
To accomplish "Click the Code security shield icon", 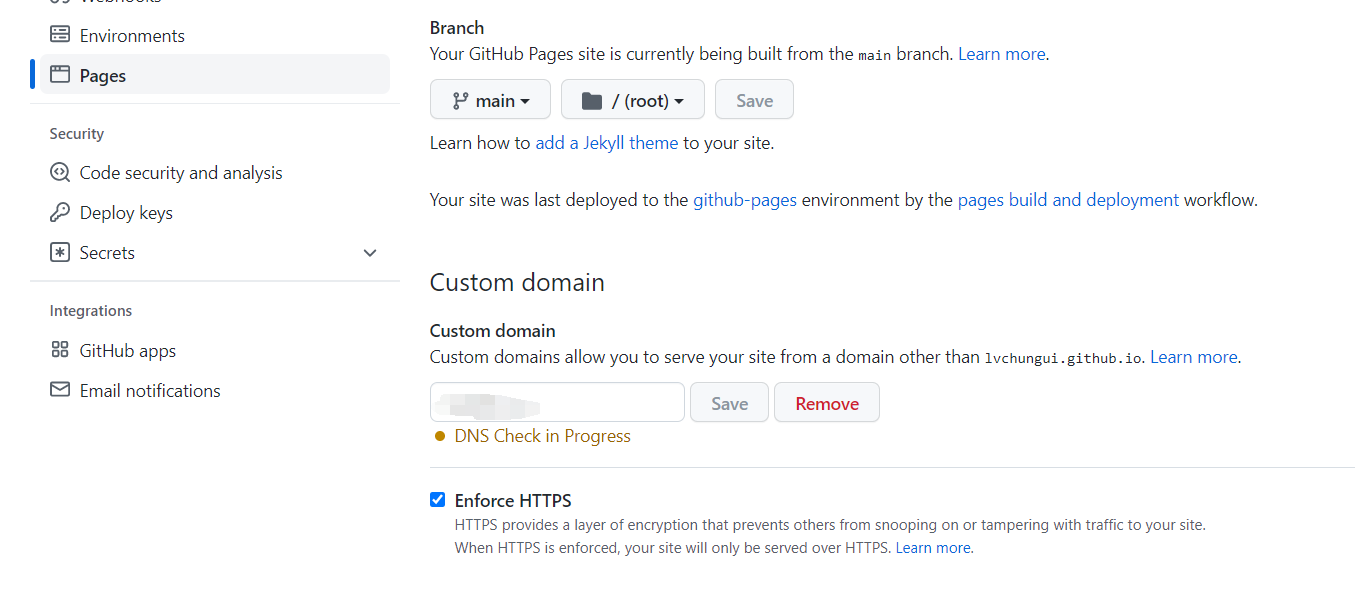I will pos(60,173).
